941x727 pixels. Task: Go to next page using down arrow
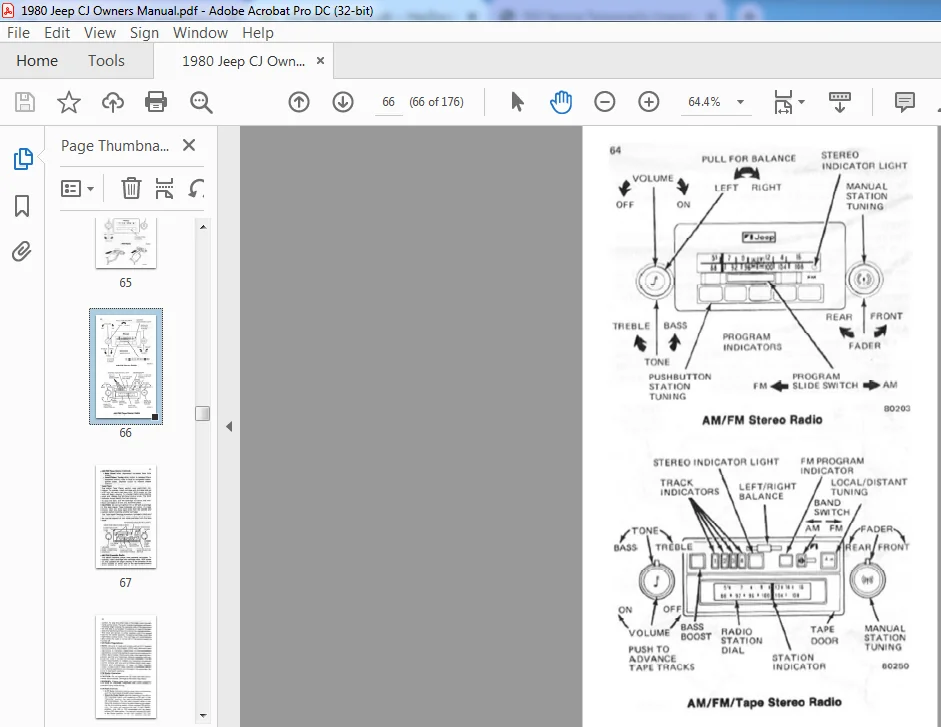343,102
